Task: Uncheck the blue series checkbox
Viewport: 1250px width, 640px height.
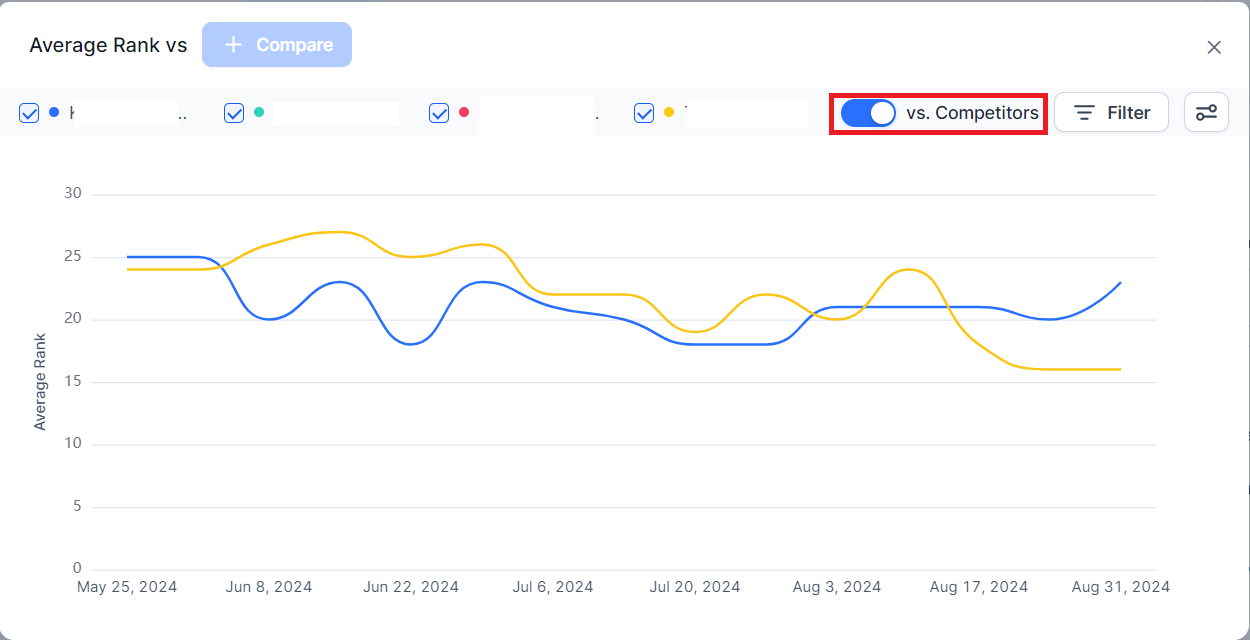Action: point(29,113)
